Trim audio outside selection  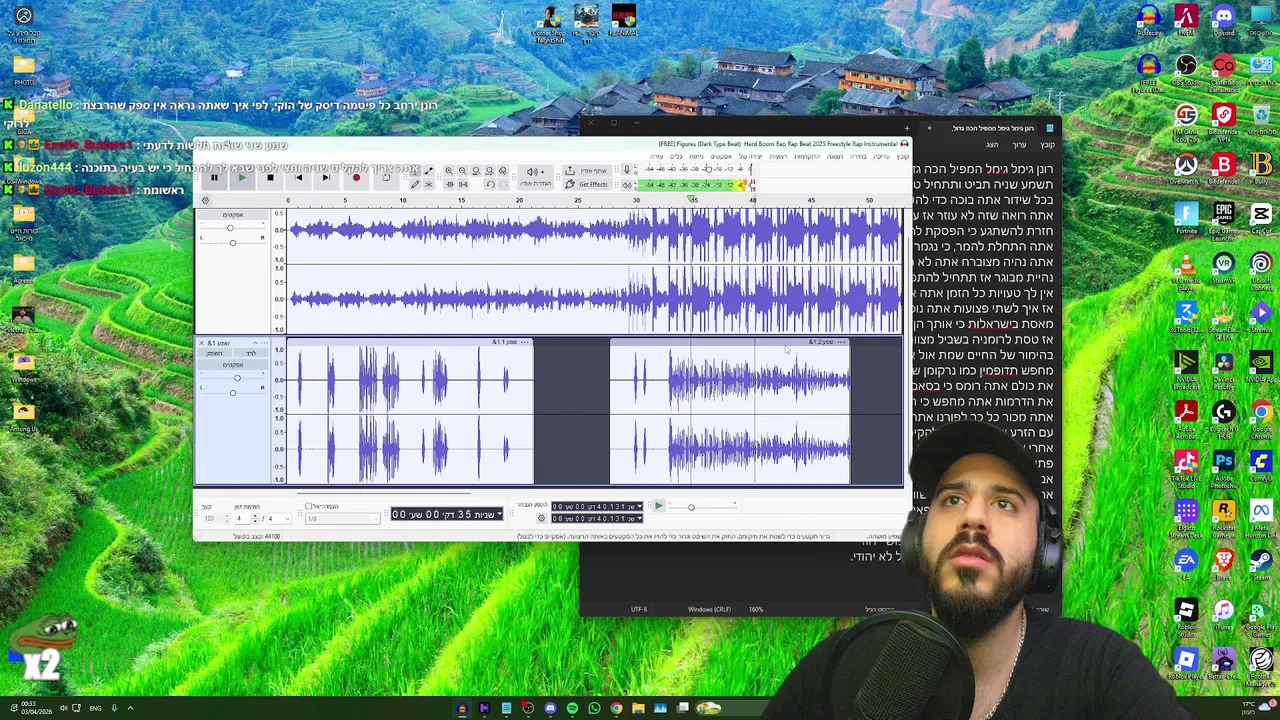coord(449,184)
